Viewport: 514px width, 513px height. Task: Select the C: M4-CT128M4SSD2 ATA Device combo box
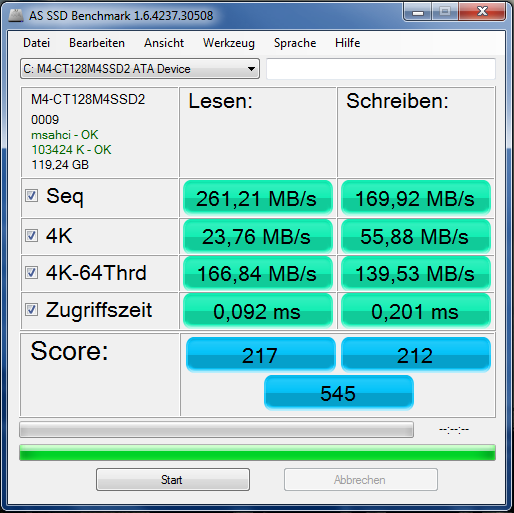point(140,69)
